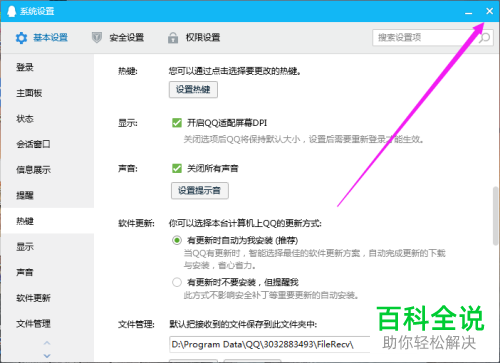
Task: Click the gear icon for basic settings
Action: point(21,38)
